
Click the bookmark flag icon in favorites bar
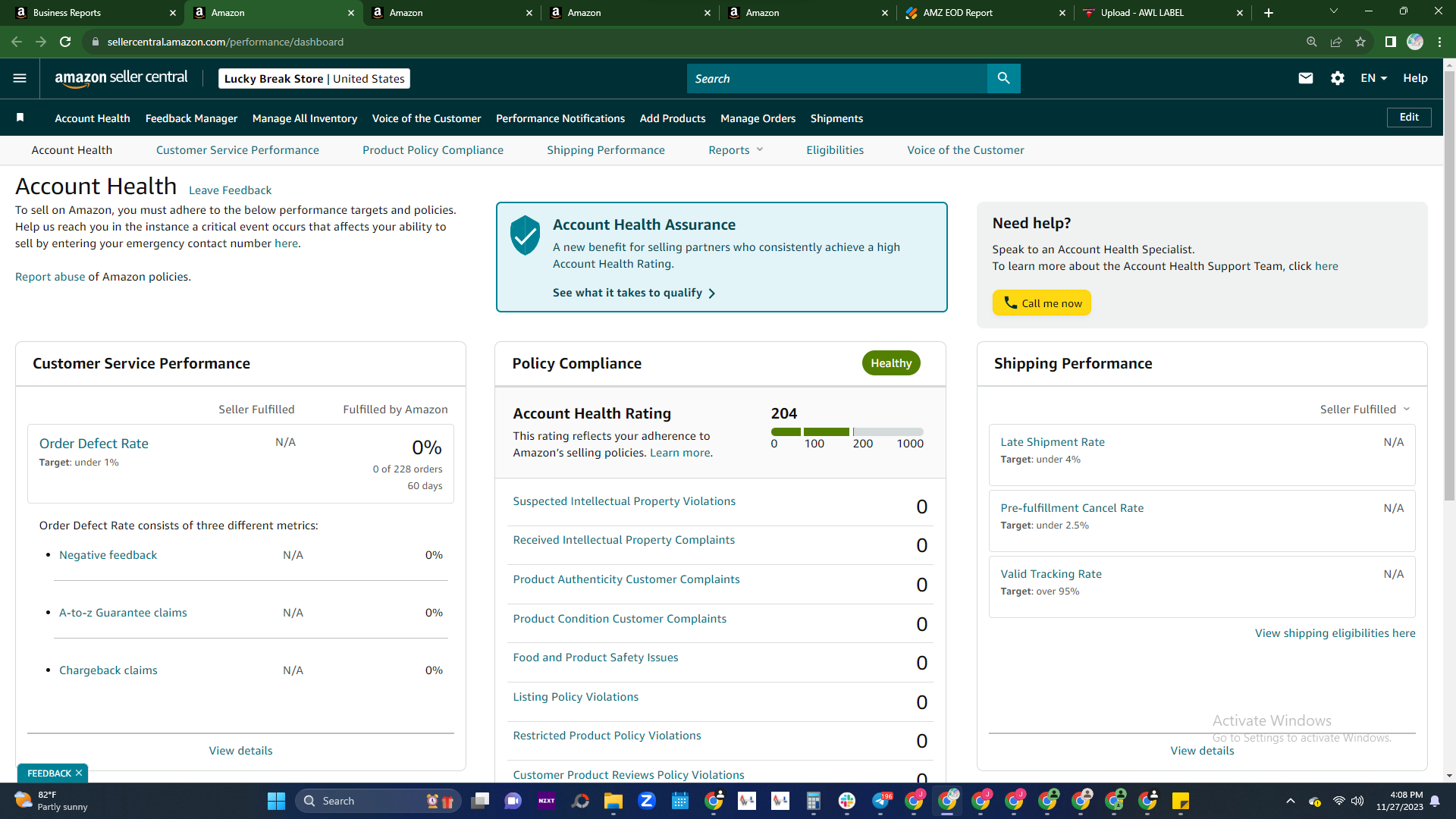point(20,118)
